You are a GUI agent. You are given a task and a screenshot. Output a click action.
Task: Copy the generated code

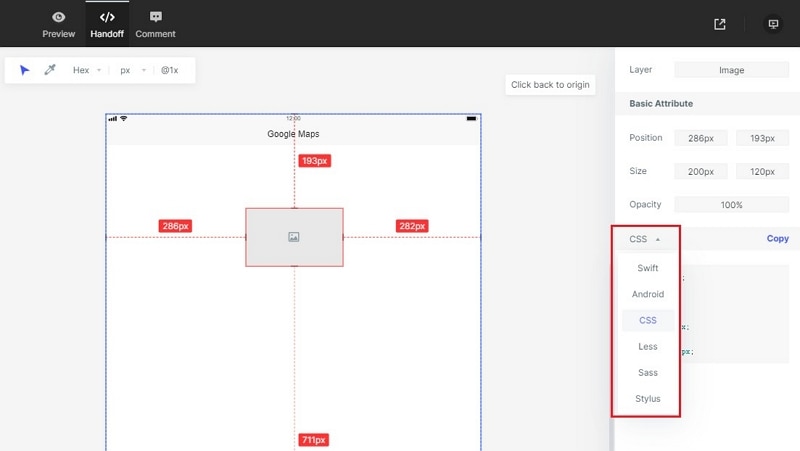777,239
